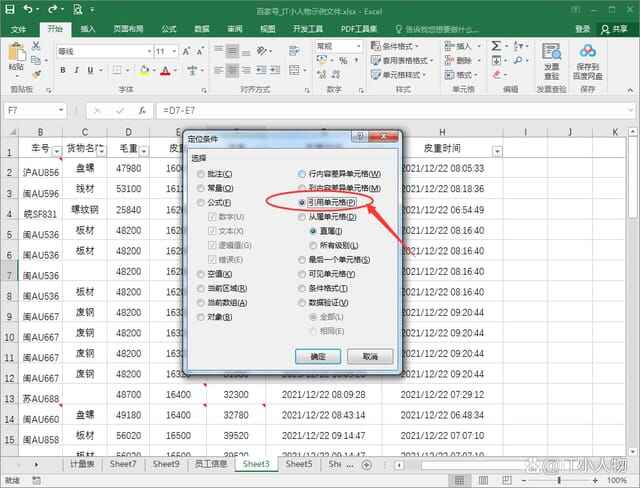This screenshot has width=640, height=488.
Task: Click the formula bar showing =D7-E7
Action: (x=380, y=110)
